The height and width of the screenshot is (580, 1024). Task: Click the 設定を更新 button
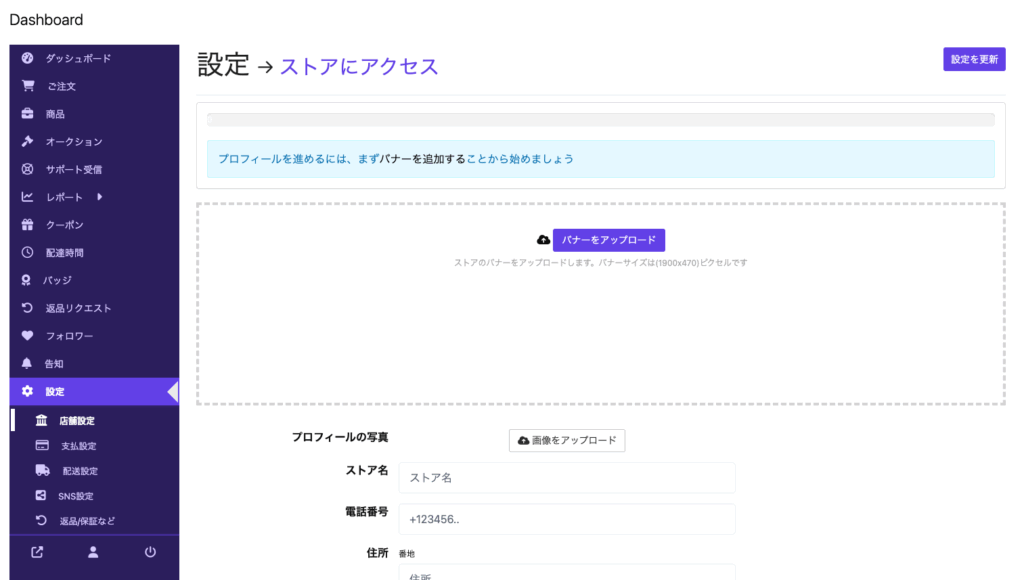tap(973, 59)
